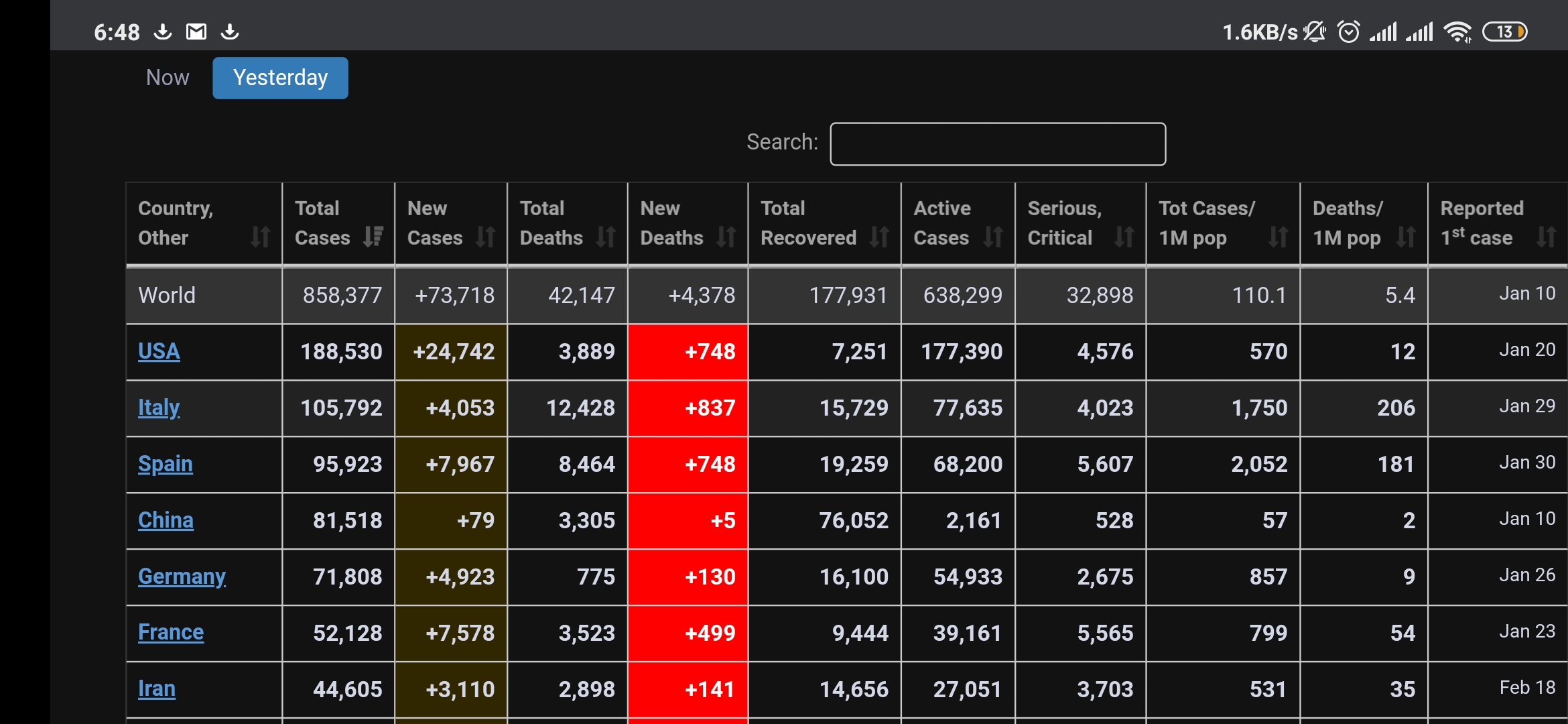Viewport: 1568px width, 724px height.
Task: Sort by Reported 1st case arrows
Action: click(x=1546, y=237)
